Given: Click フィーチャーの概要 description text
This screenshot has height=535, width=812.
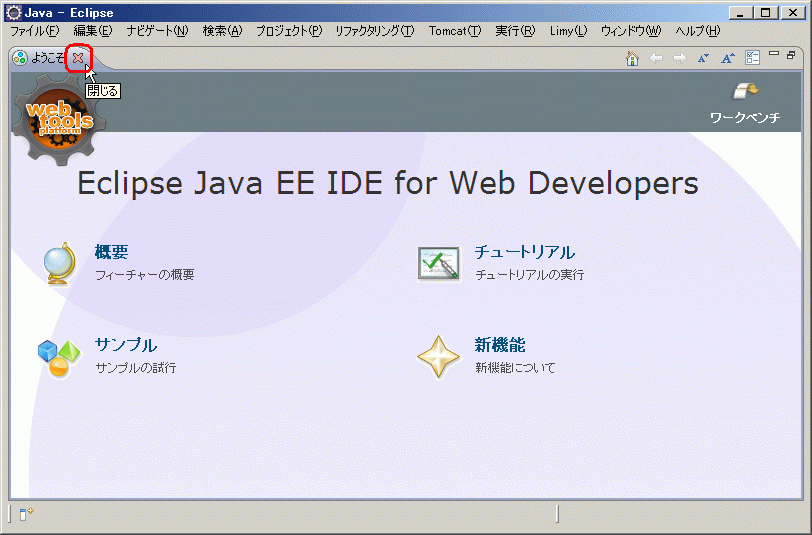Looking at the screenshot, I should [144, 274].
